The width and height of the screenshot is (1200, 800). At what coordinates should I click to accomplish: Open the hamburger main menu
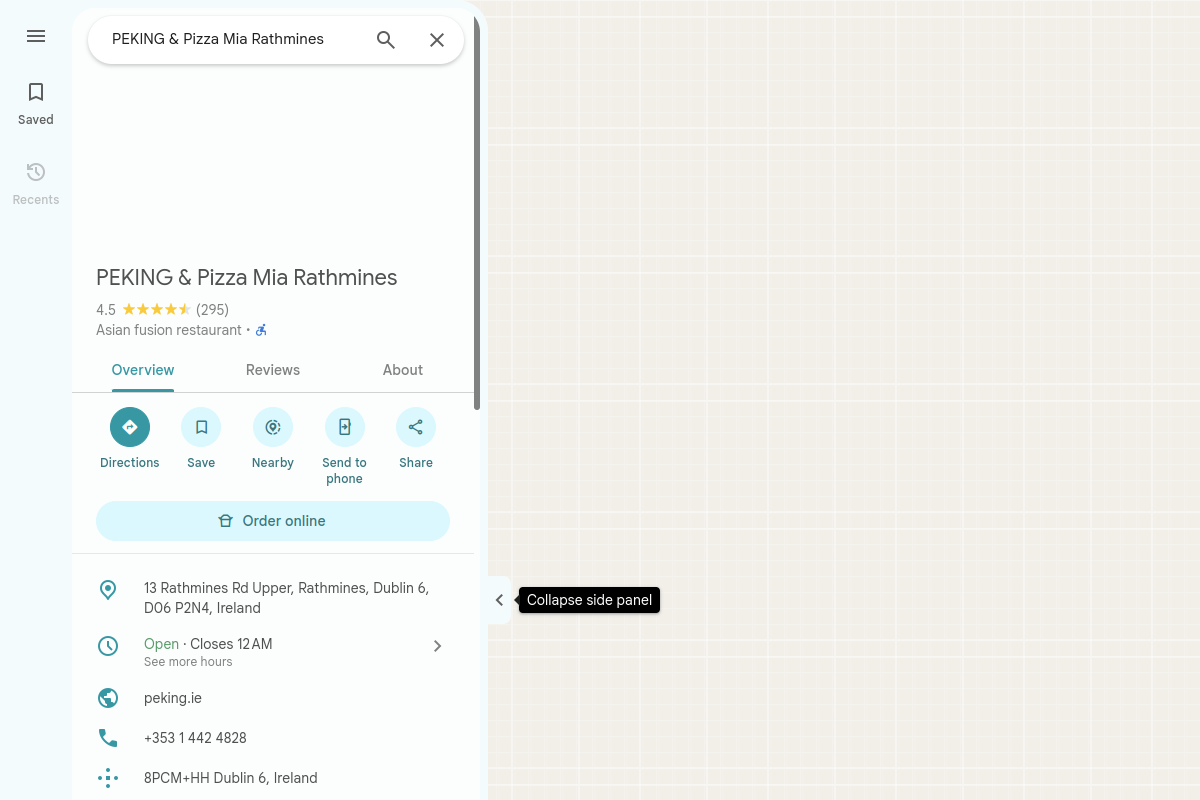(36, 36)
